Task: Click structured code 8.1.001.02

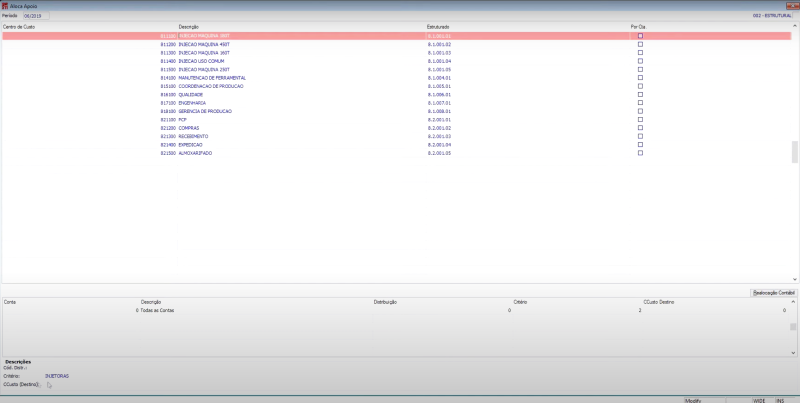Action: click(439, 44)
